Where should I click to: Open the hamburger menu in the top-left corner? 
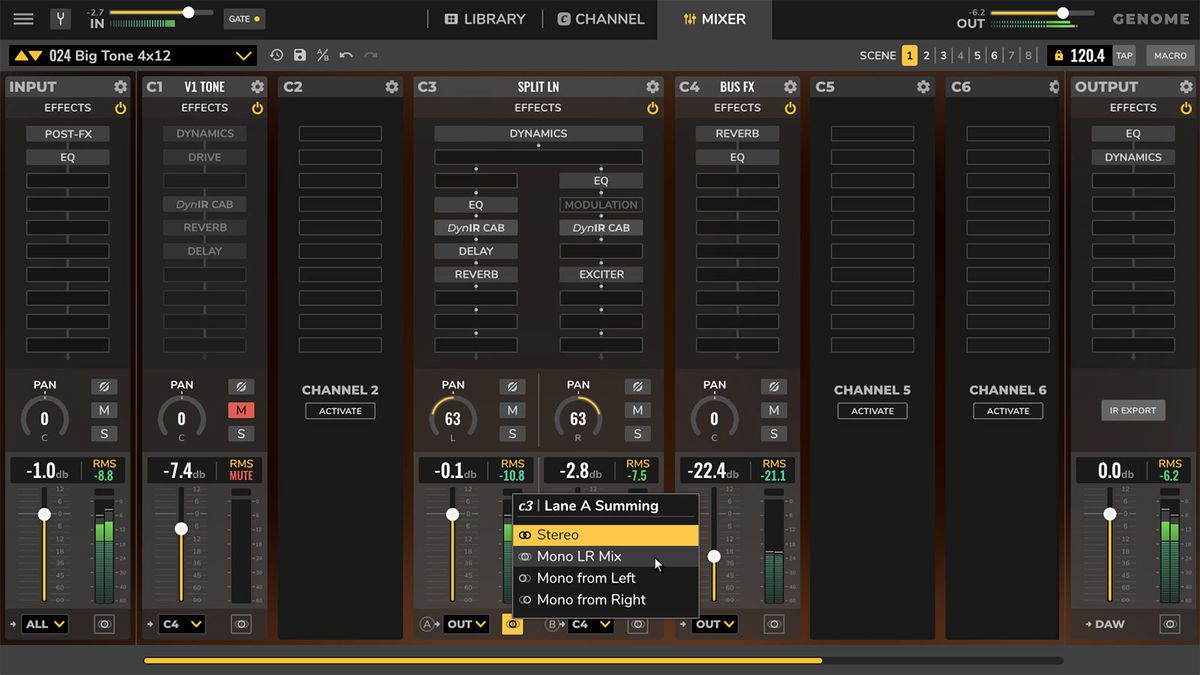click(22, 18)
